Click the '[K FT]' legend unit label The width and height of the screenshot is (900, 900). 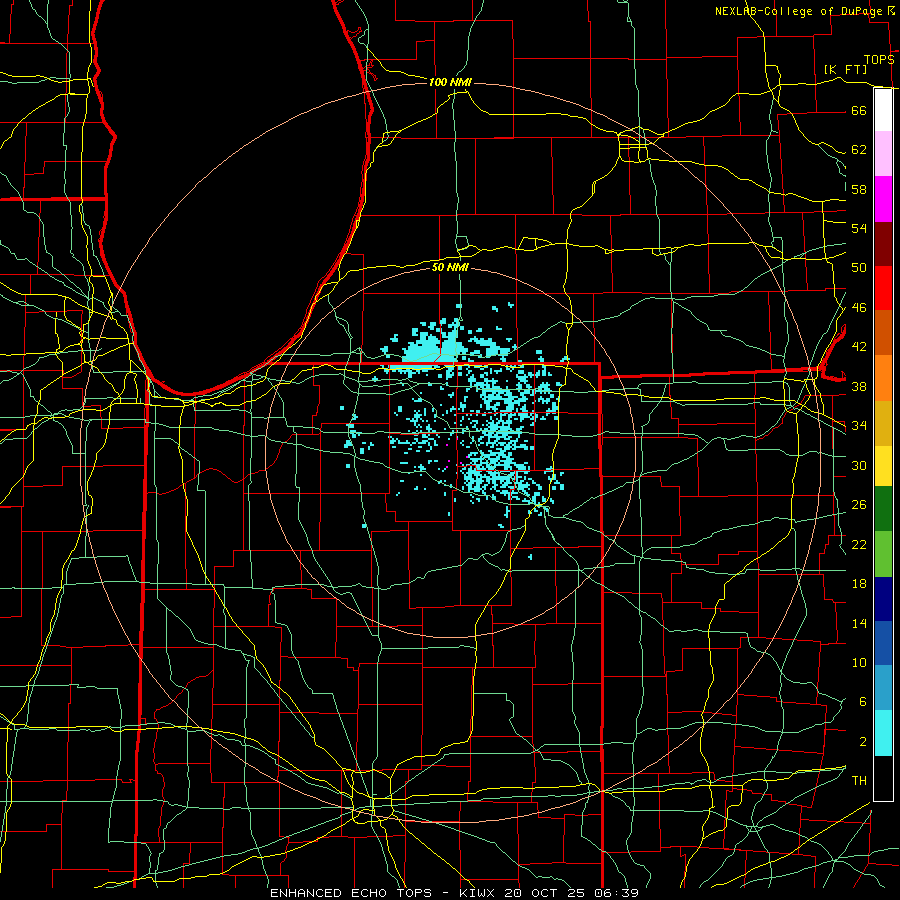[x=845, y=69]
